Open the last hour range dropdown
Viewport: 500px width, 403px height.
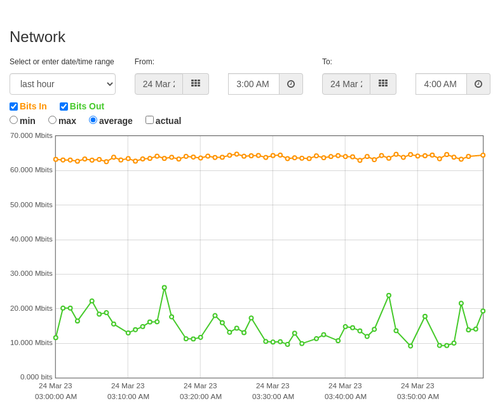(63, 84)
